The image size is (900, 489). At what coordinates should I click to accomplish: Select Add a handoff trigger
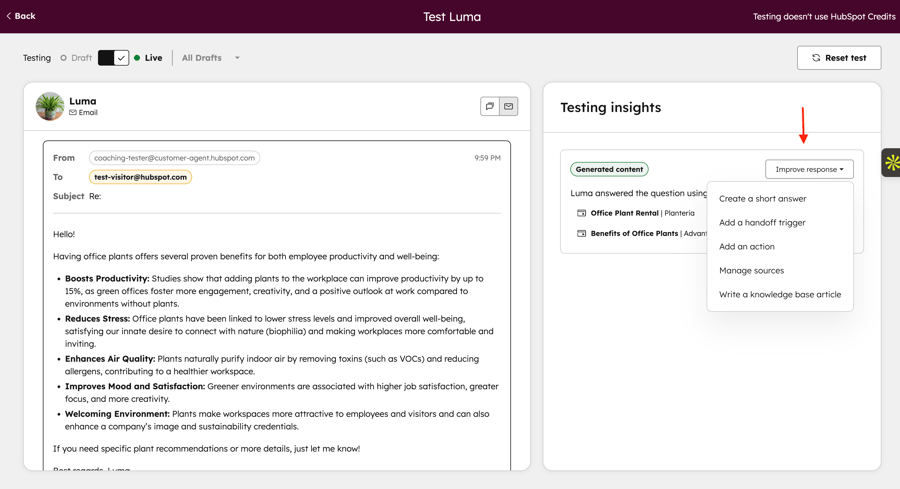point(762,223)
